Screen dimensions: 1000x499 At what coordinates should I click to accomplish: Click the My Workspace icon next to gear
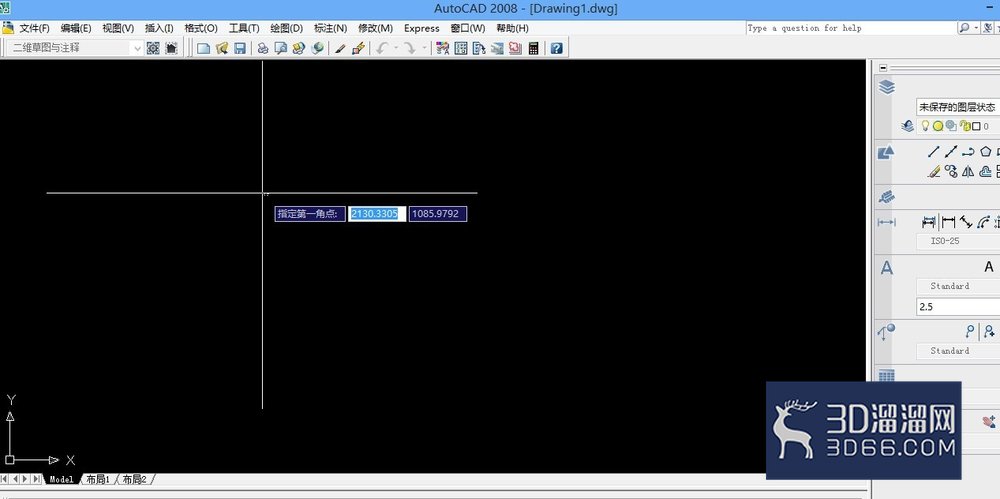171,48
